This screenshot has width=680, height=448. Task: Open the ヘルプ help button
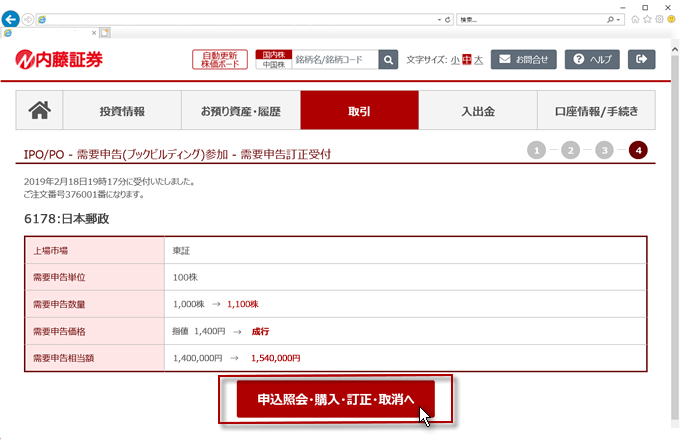592,59
